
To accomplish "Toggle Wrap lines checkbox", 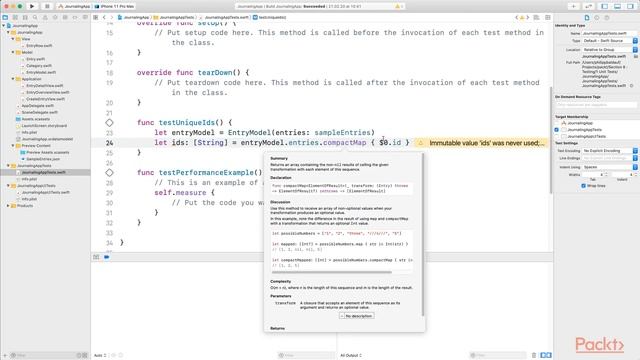I will (583, 186).
